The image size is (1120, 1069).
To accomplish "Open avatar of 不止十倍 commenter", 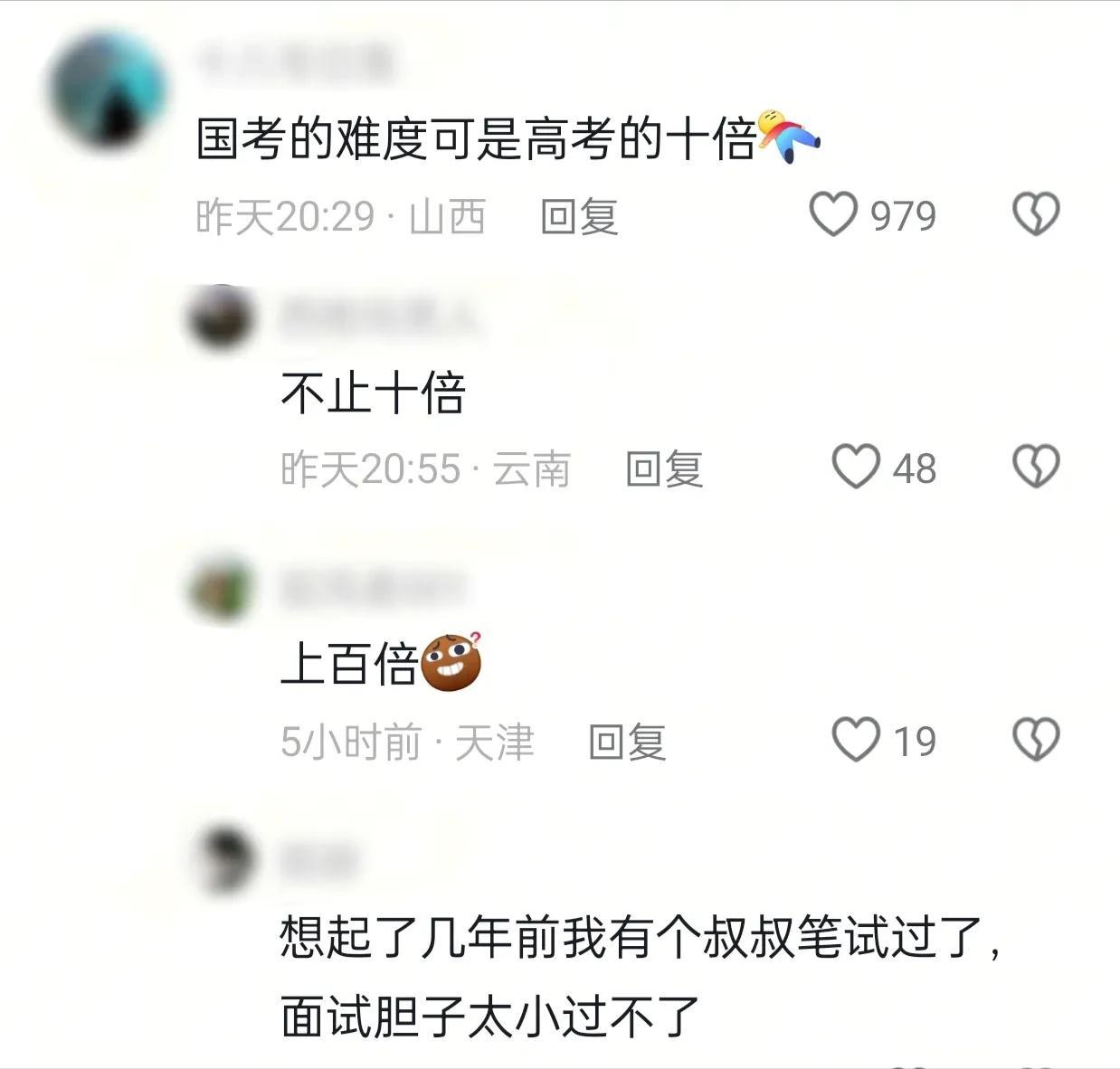I will point(222,317).
